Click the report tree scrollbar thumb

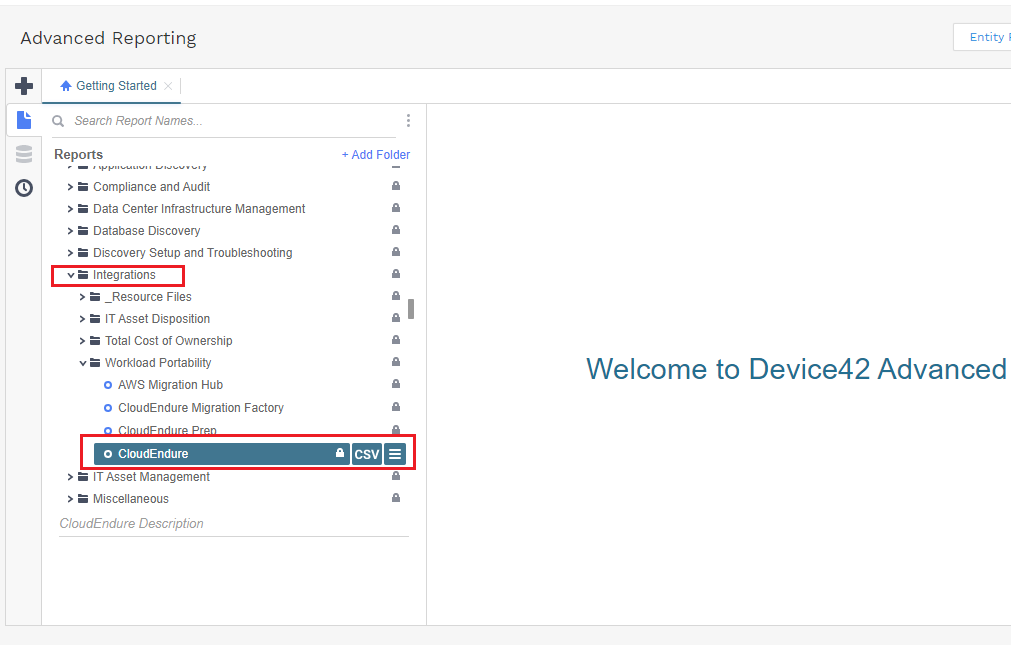tap(411, 309)
